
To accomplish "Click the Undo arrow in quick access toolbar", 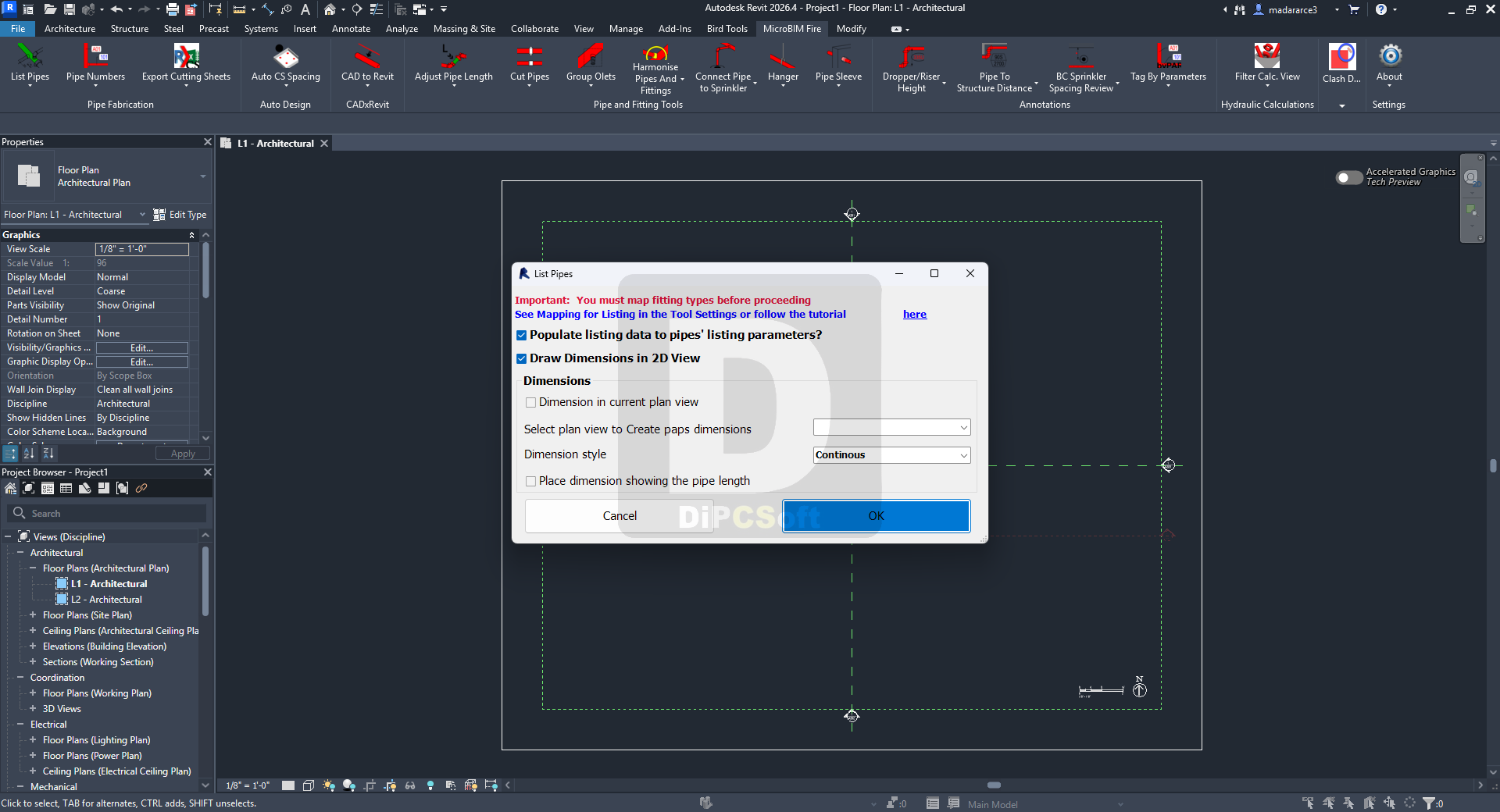I will coord(116,9).
